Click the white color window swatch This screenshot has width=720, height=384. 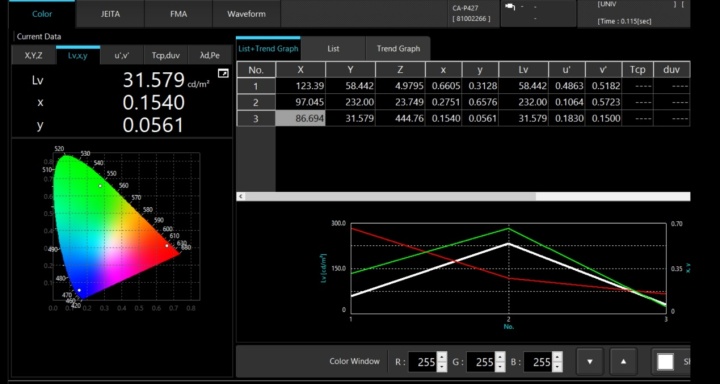point(665,361)
